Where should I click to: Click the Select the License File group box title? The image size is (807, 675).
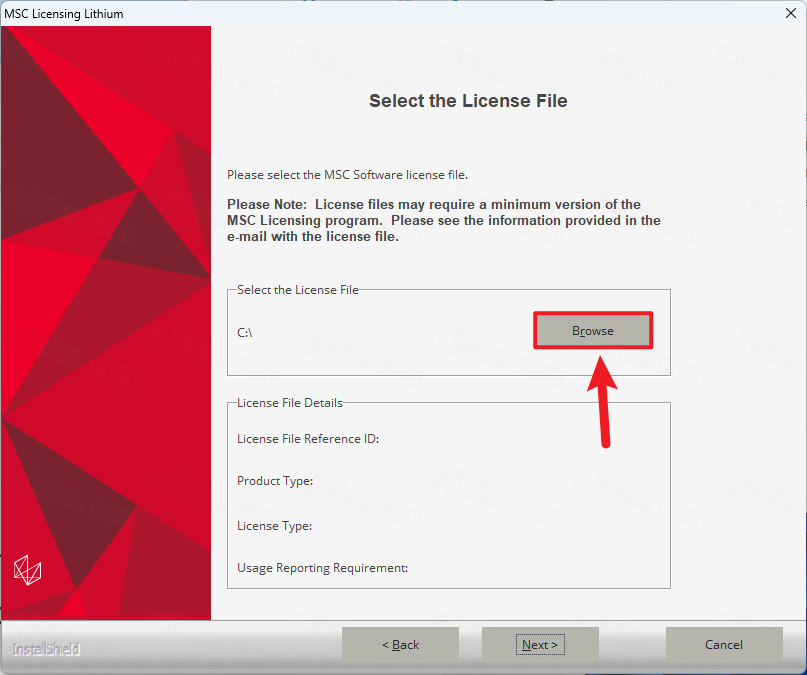click(297, 290)
